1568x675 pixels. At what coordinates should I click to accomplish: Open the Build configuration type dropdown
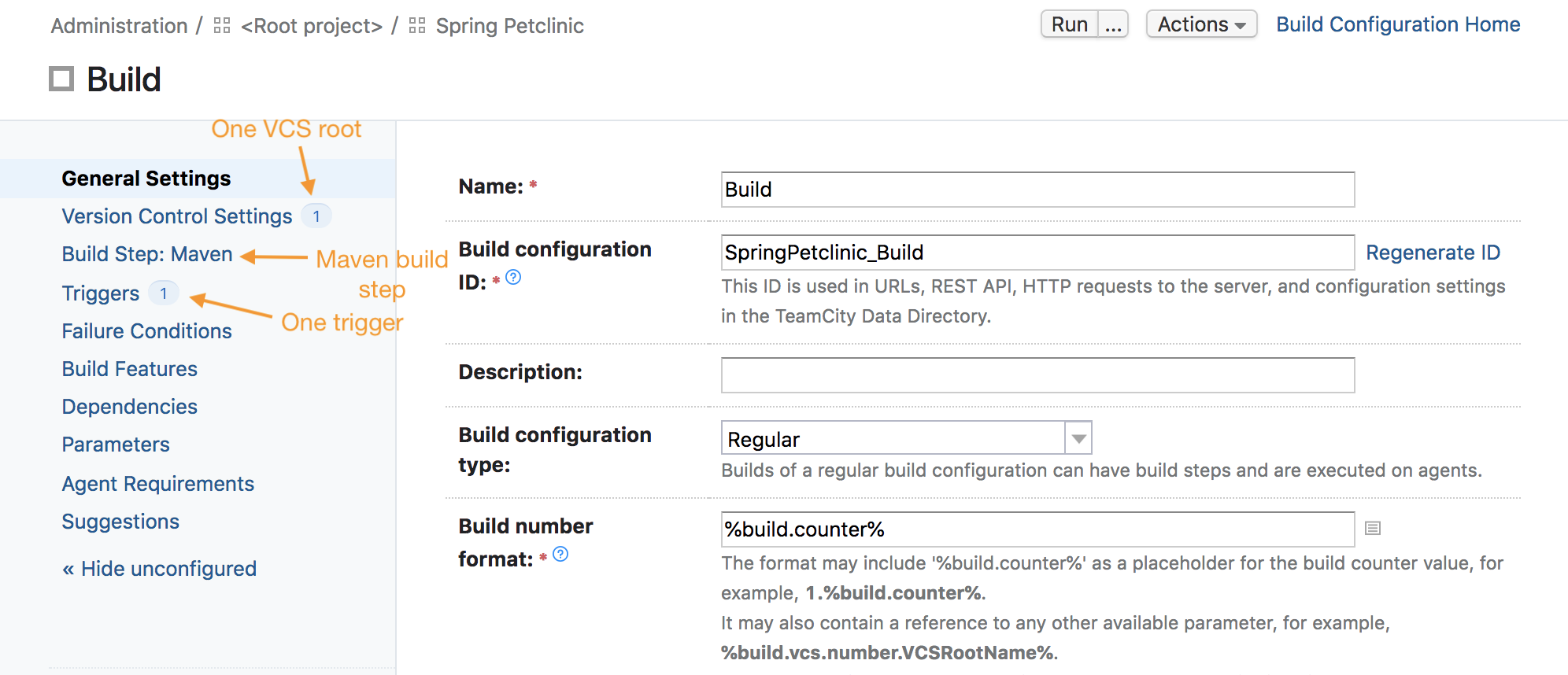pyautogui.click(x=906, y=438)
